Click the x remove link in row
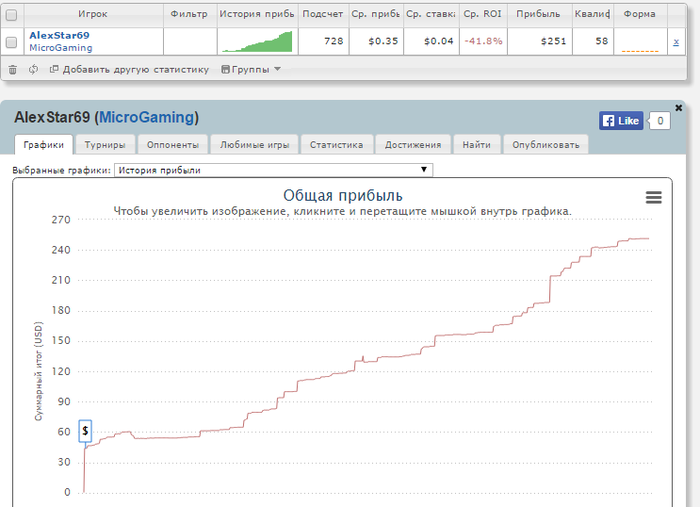This screenshot has height=507, width=700. click(676, 42)
